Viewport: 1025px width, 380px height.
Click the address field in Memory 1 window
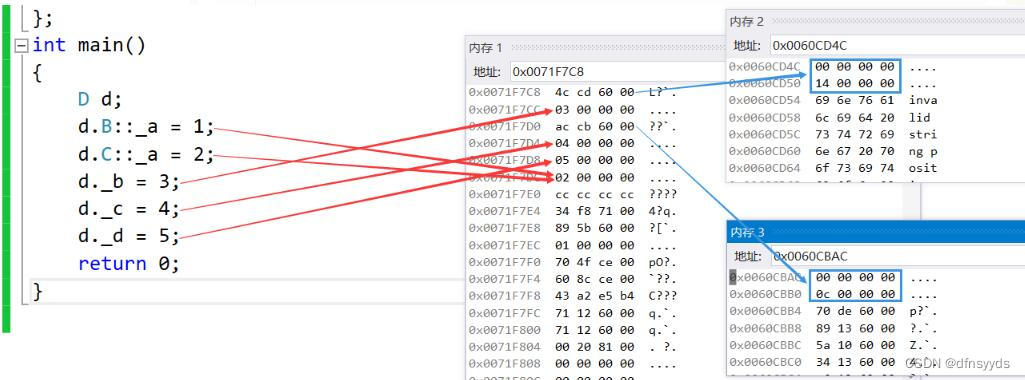(618, 71)
